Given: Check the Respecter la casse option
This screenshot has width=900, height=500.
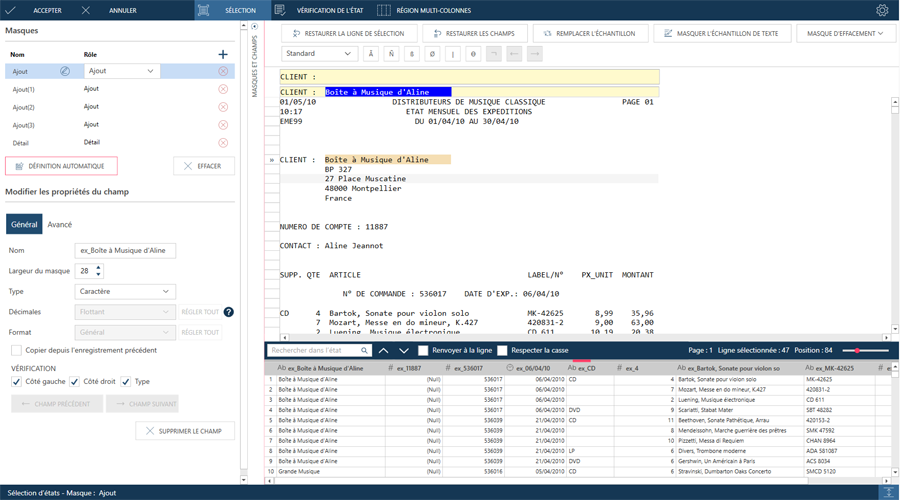Looking at the screenshot, I should [x=503, y=351].
